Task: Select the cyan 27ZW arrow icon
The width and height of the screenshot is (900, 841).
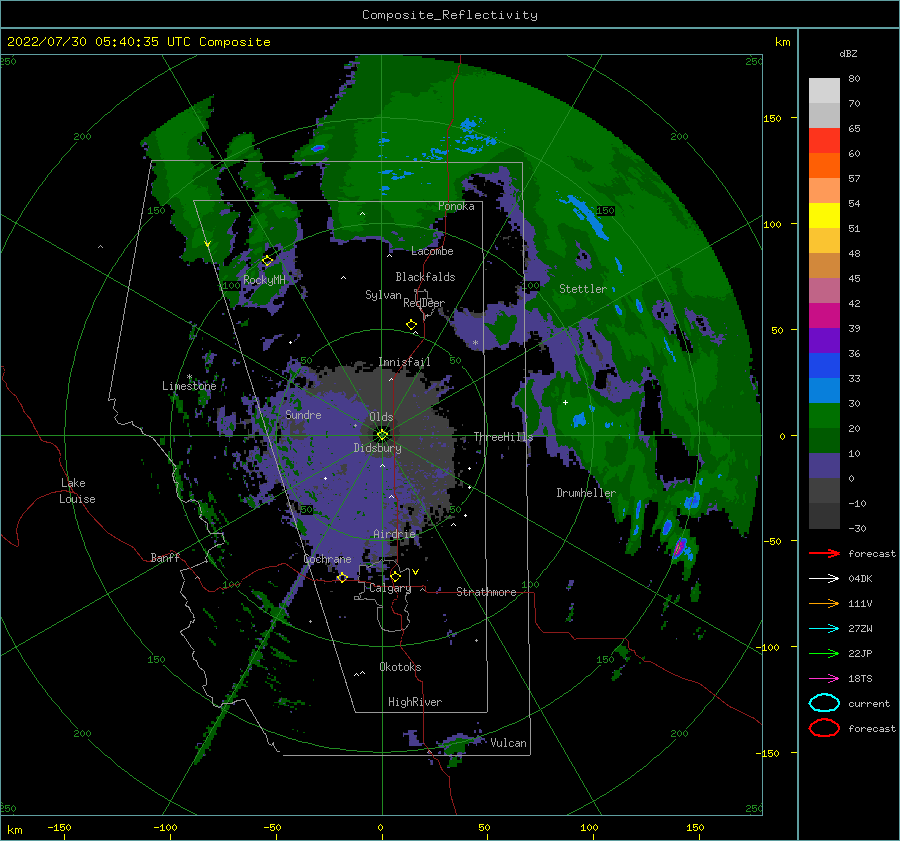Action: (x=824, y=629)
